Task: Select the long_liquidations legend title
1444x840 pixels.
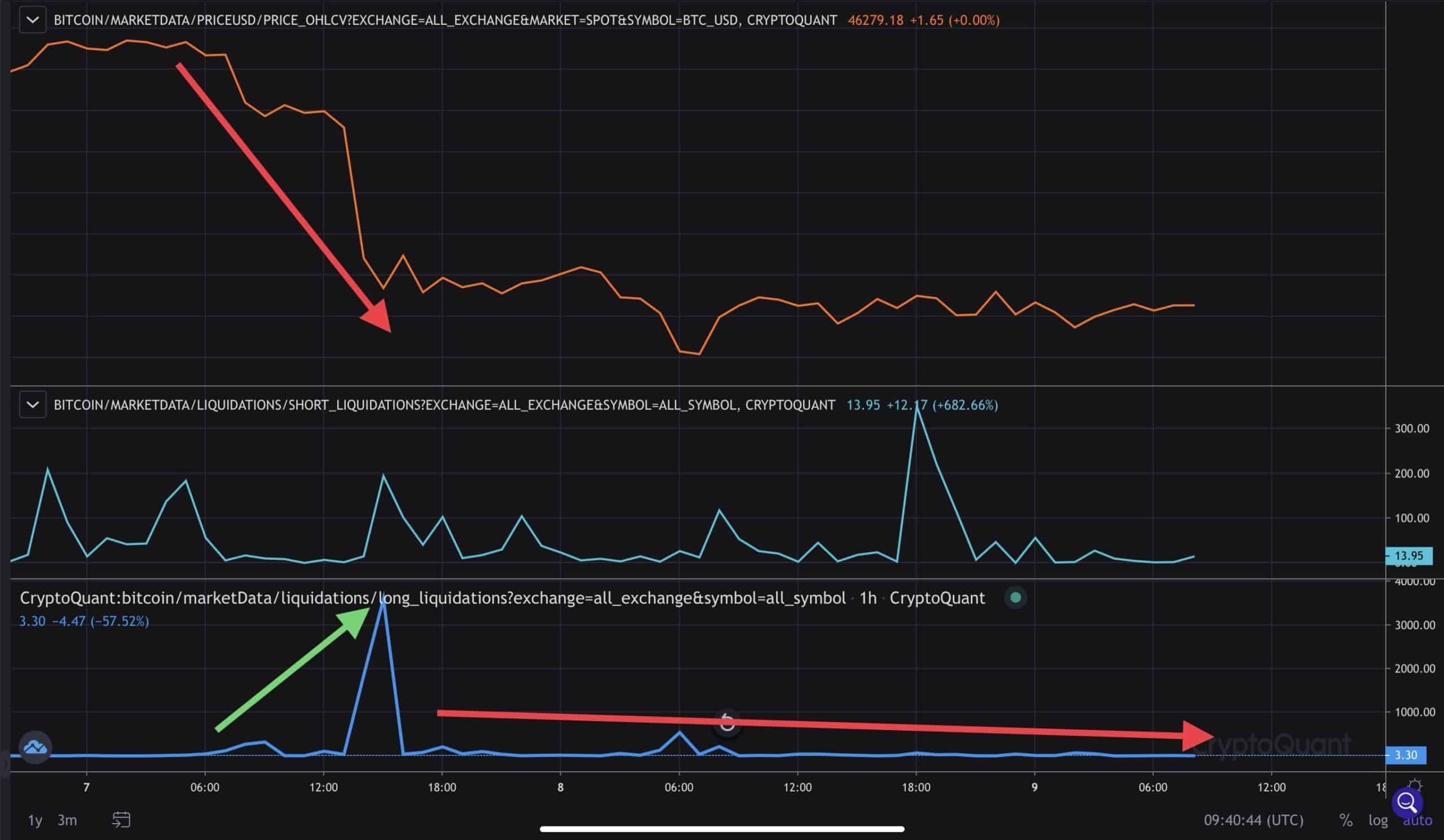Action: pos(433,598)
